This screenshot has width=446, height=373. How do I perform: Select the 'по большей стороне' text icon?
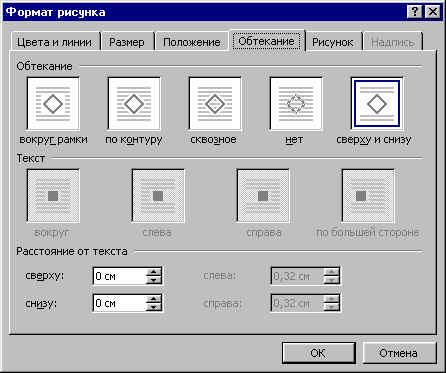tap(368, 196)
